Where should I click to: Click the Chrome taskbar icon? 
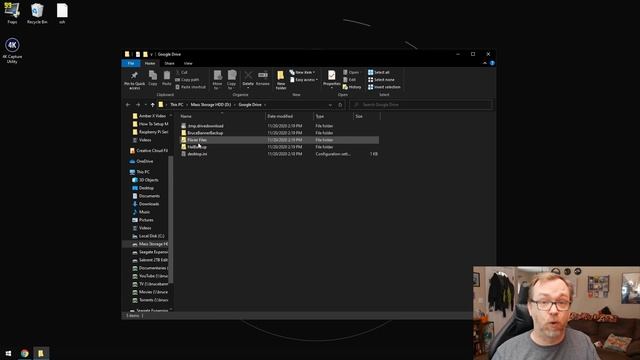pyautogui.click(x=24, y=353)
